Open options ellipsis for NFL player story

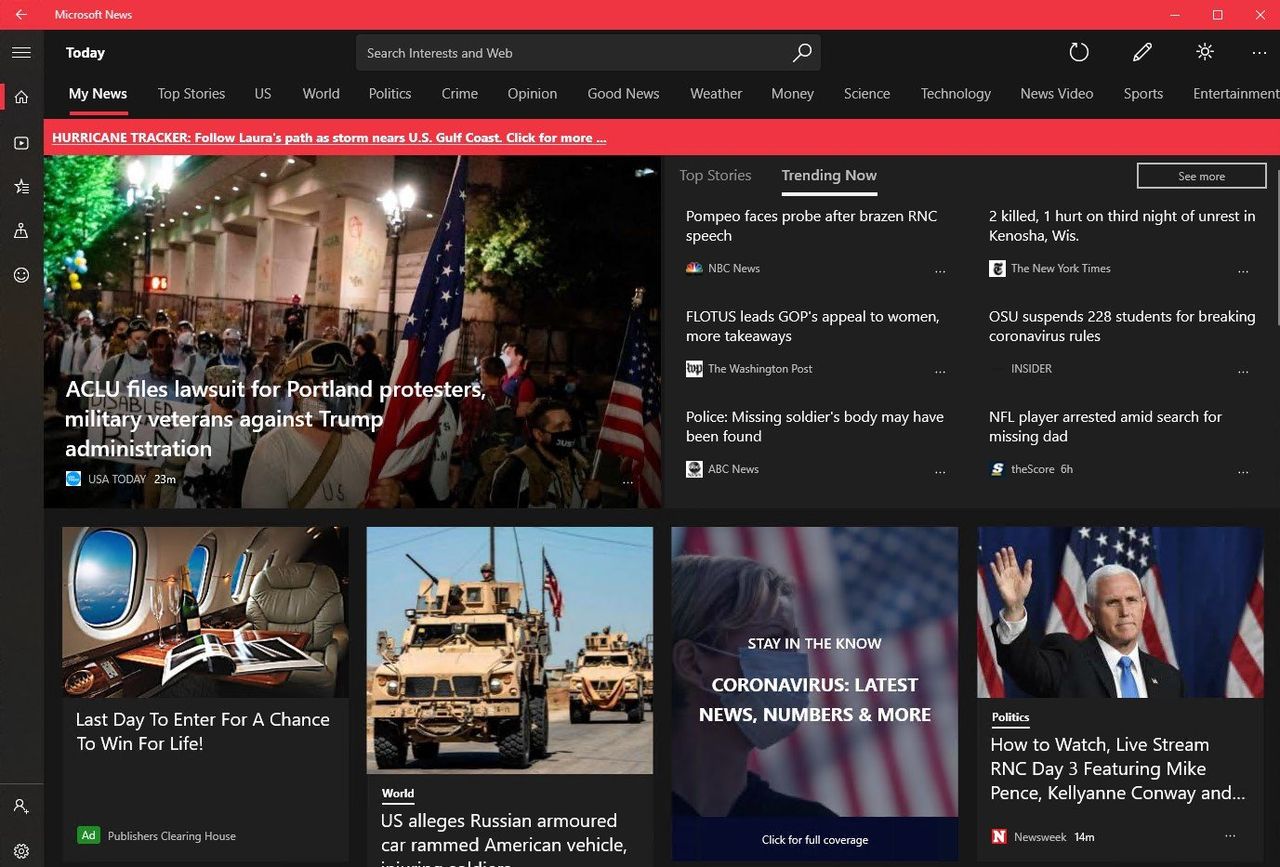(1243, 472)
